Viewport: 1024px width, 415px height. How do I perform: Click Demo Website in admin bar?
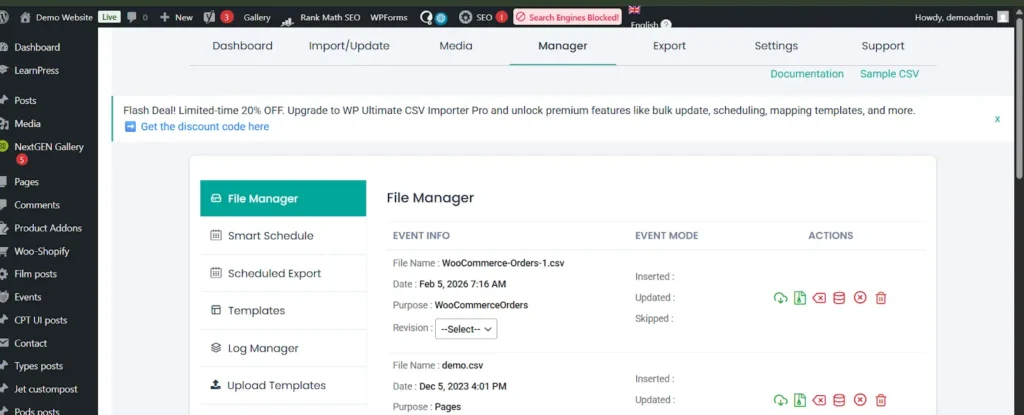(x=56, y=18)
